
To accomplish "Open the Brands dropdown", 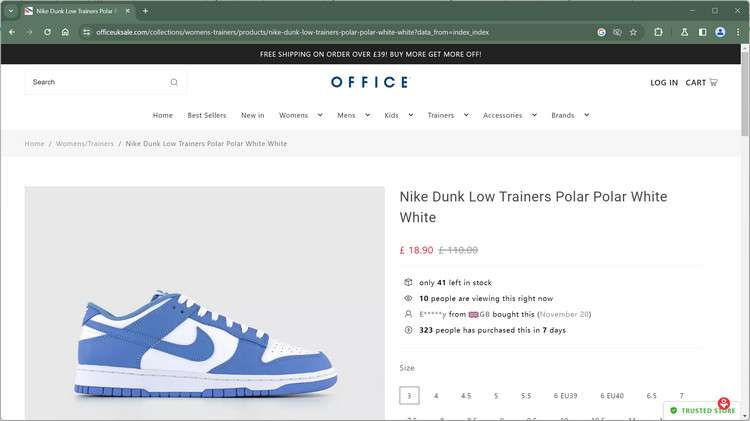I will click(x=586, y=115).
